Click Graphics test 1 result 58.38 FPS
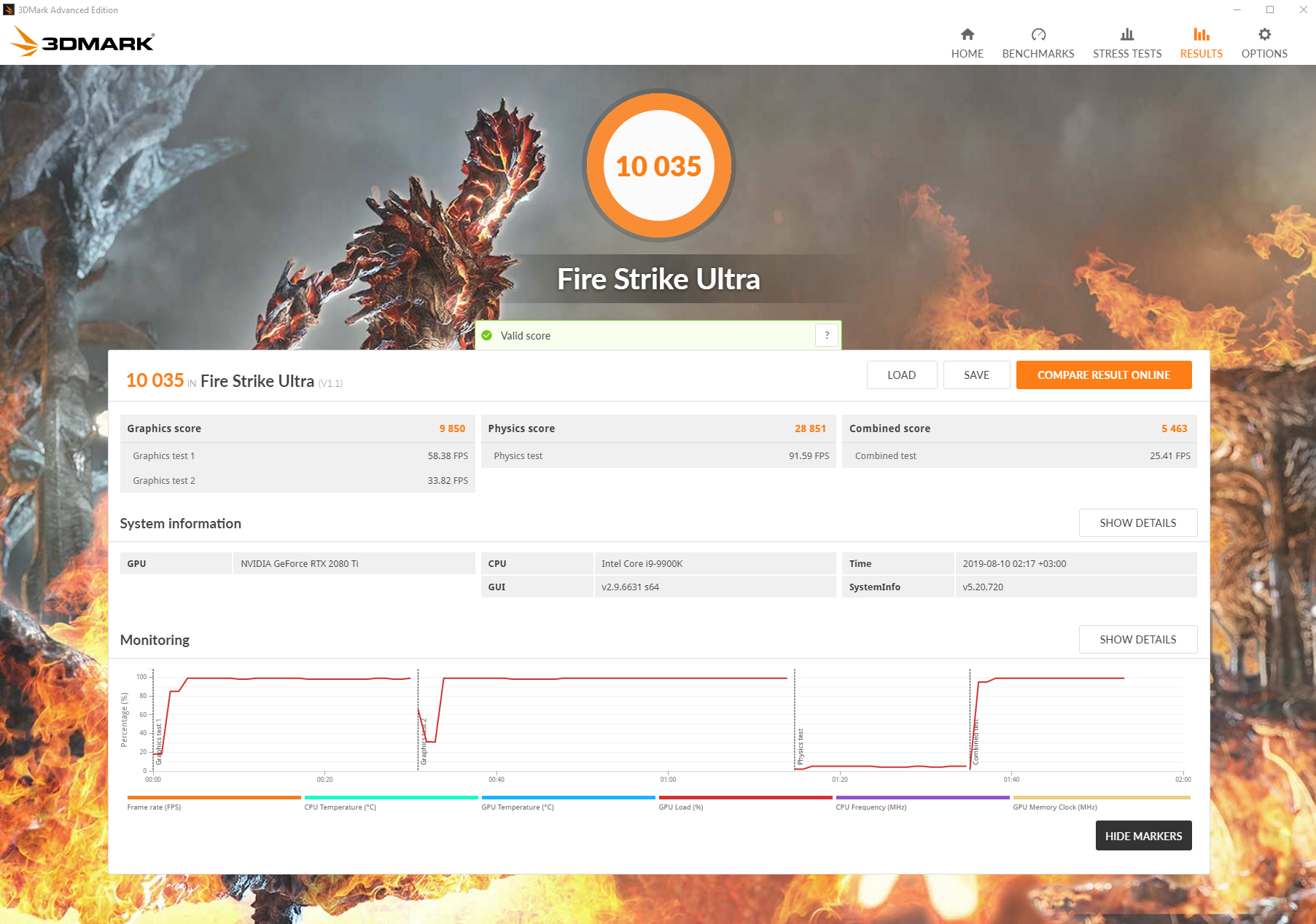1316x924 pixels. (x=448, y=456)
